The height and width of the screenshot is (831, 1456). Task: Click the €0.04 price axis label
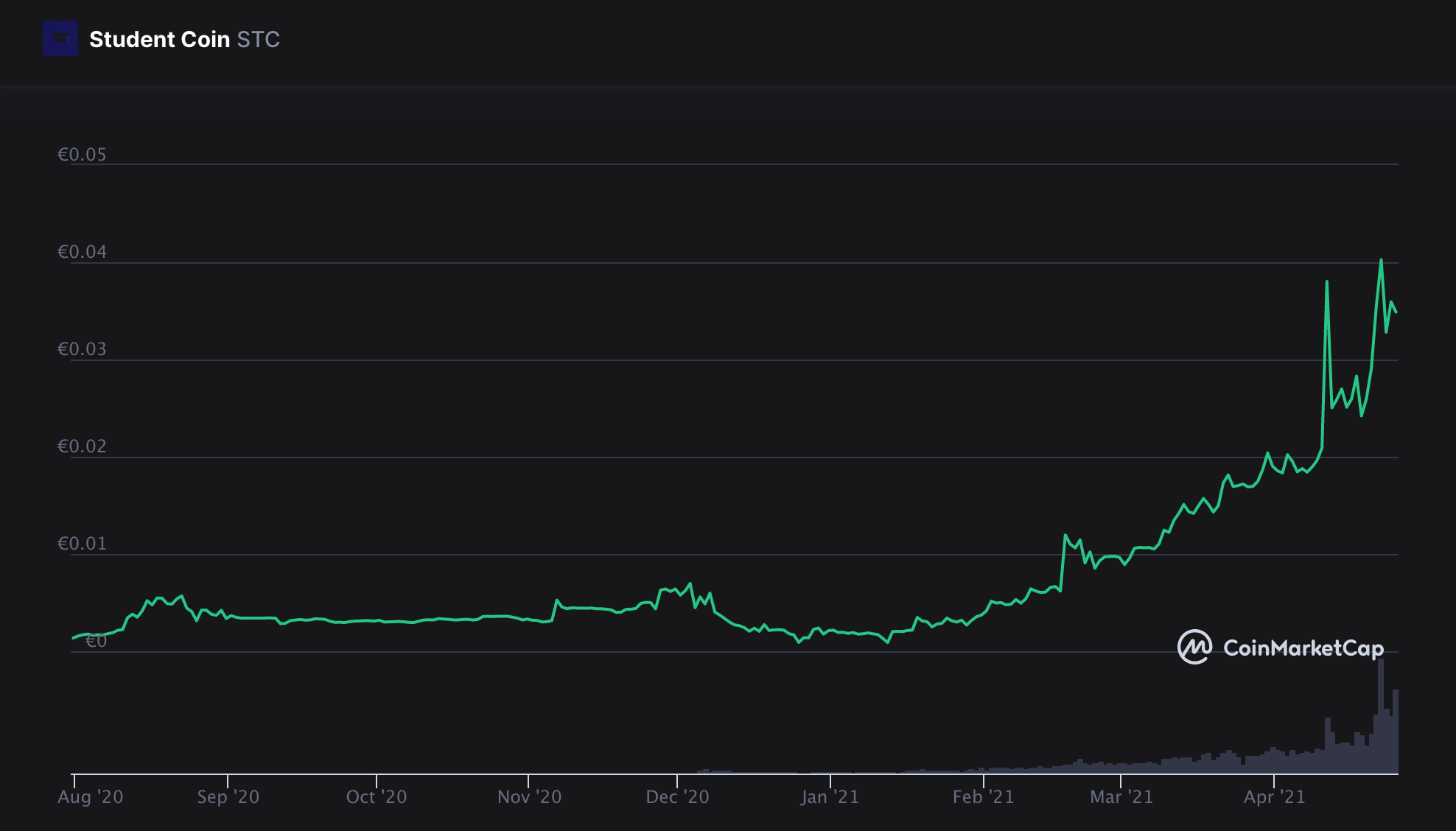(x=82, y=252)
